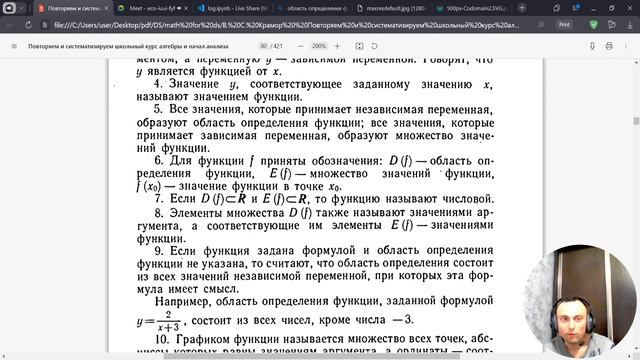Screen dimensions: 640x360
Task: Reload the current page
Action: coord(28,25)
